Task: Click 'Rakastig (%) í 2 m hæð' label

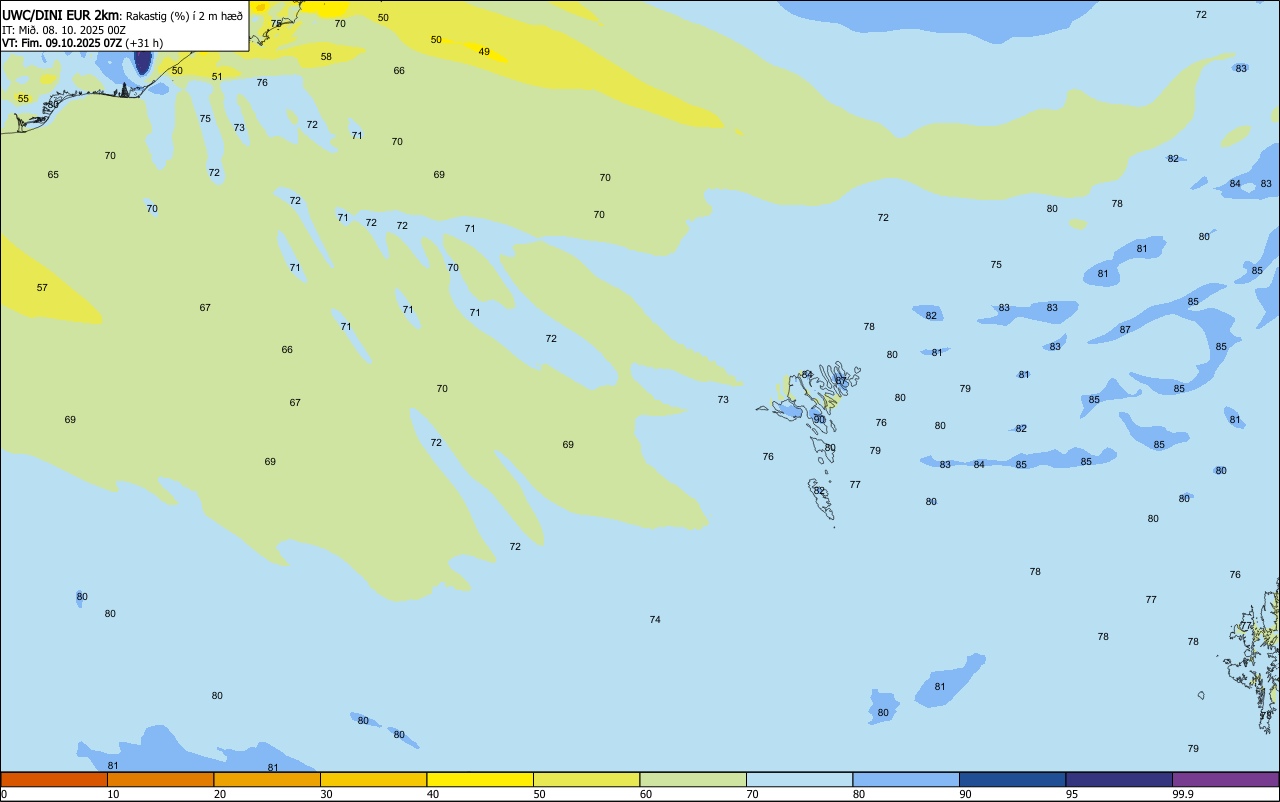Action: [184, 16]
